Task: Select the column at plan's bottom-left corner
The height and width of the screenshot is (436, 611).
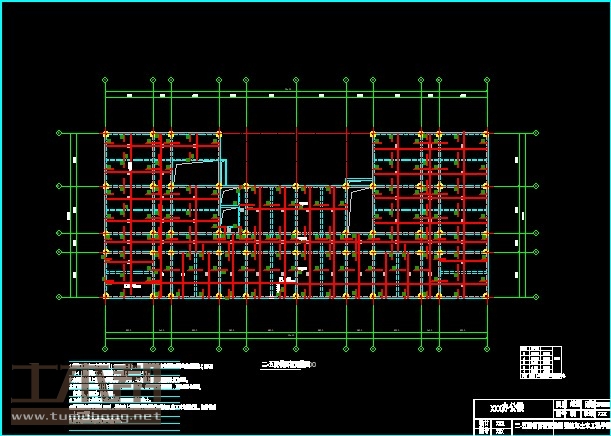Action: tap(106, 297)
